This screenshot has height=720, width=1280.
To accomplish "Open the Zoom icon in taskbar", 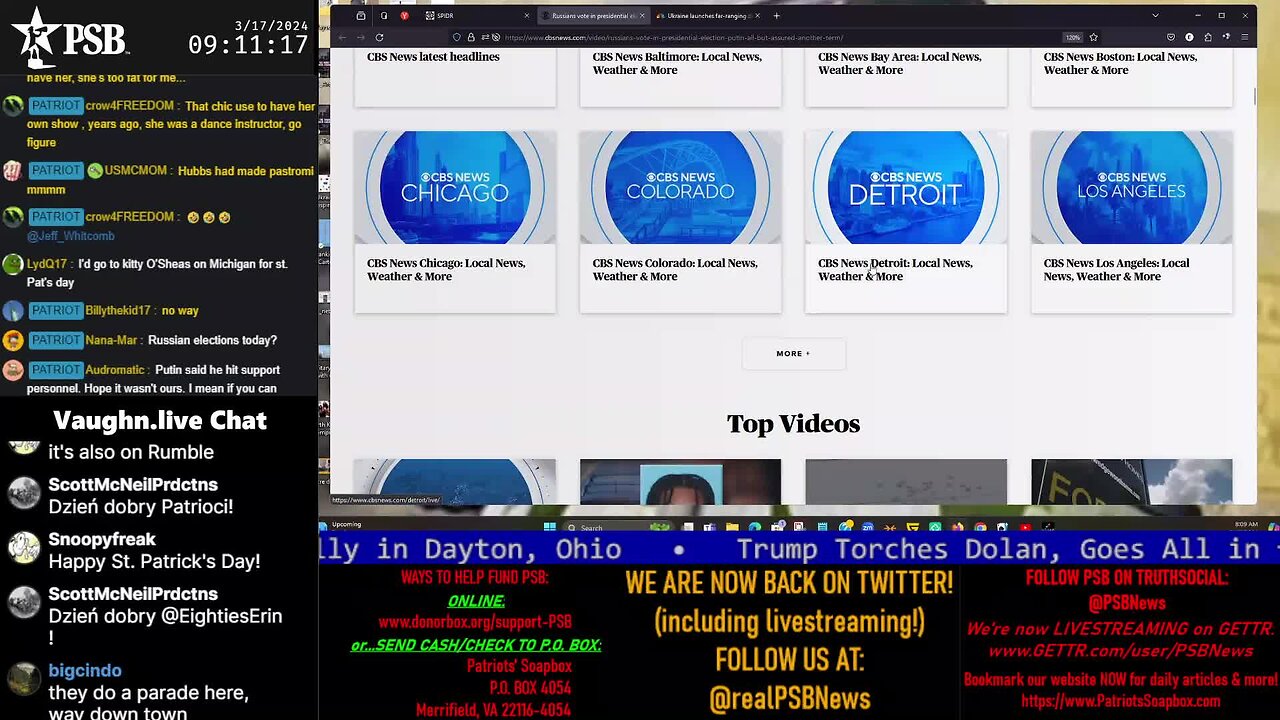I will tap(867, 527).
